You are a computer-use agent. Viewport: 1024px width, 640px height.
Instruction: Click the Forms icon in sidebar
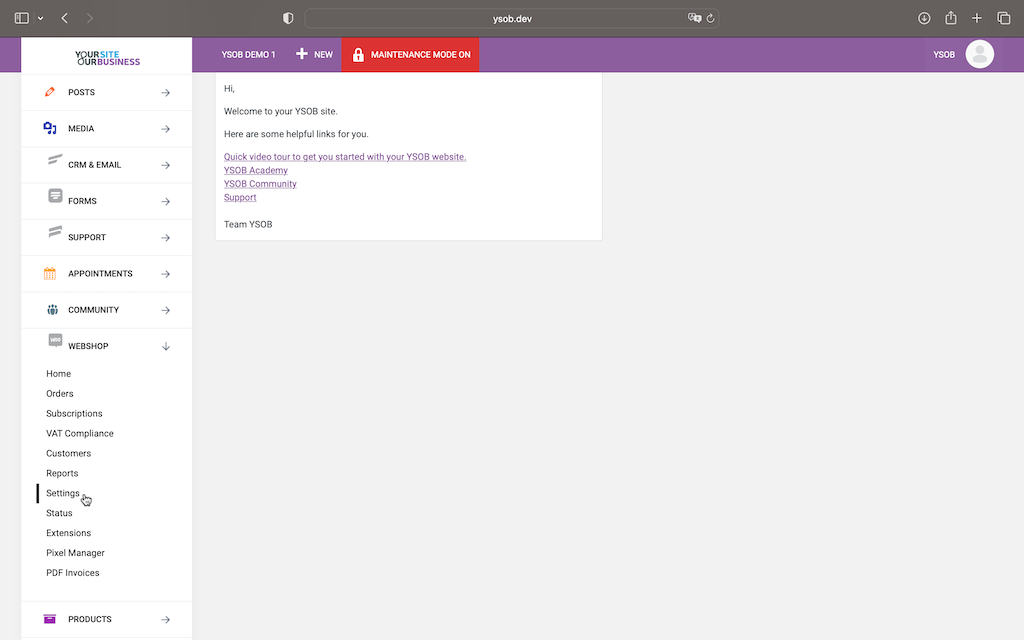(x=56, y=195)
